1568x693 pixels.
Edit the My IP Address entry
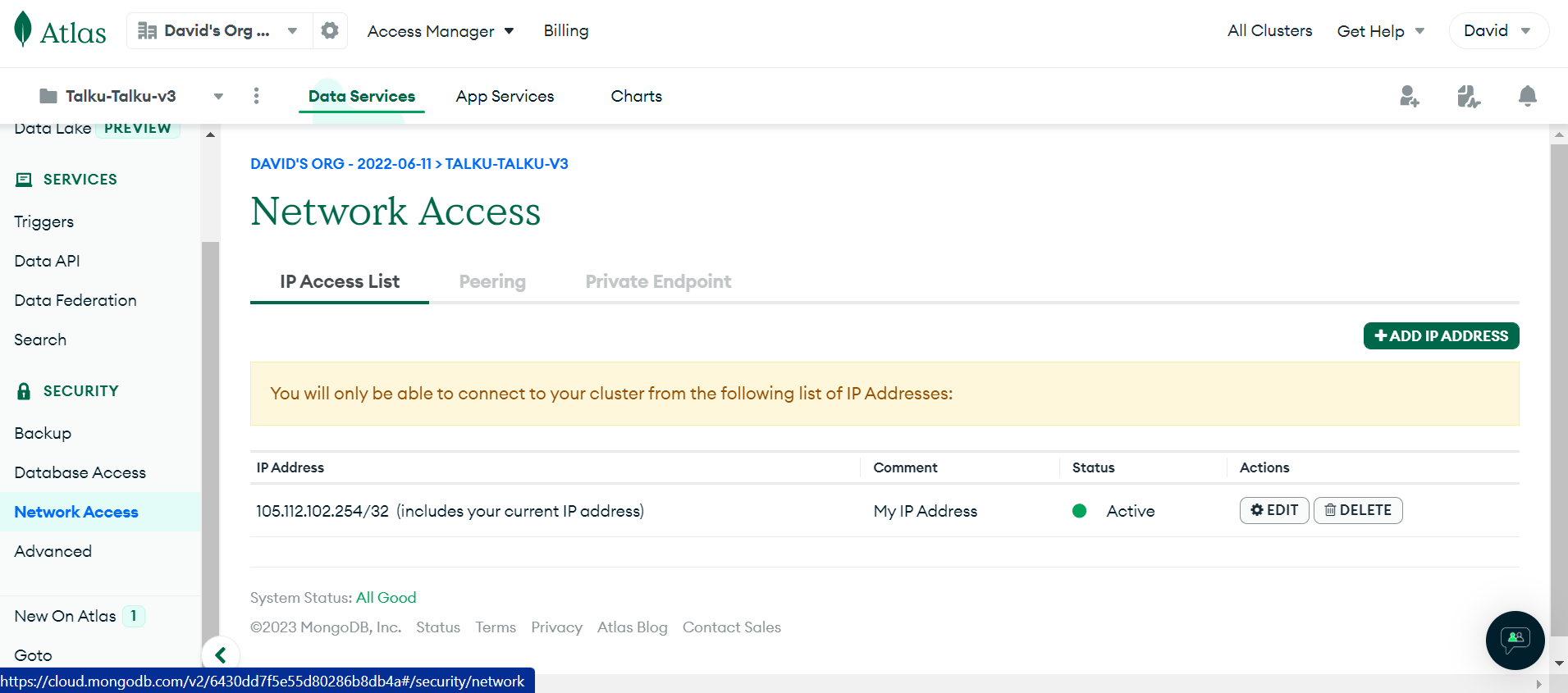[1274, 510]
